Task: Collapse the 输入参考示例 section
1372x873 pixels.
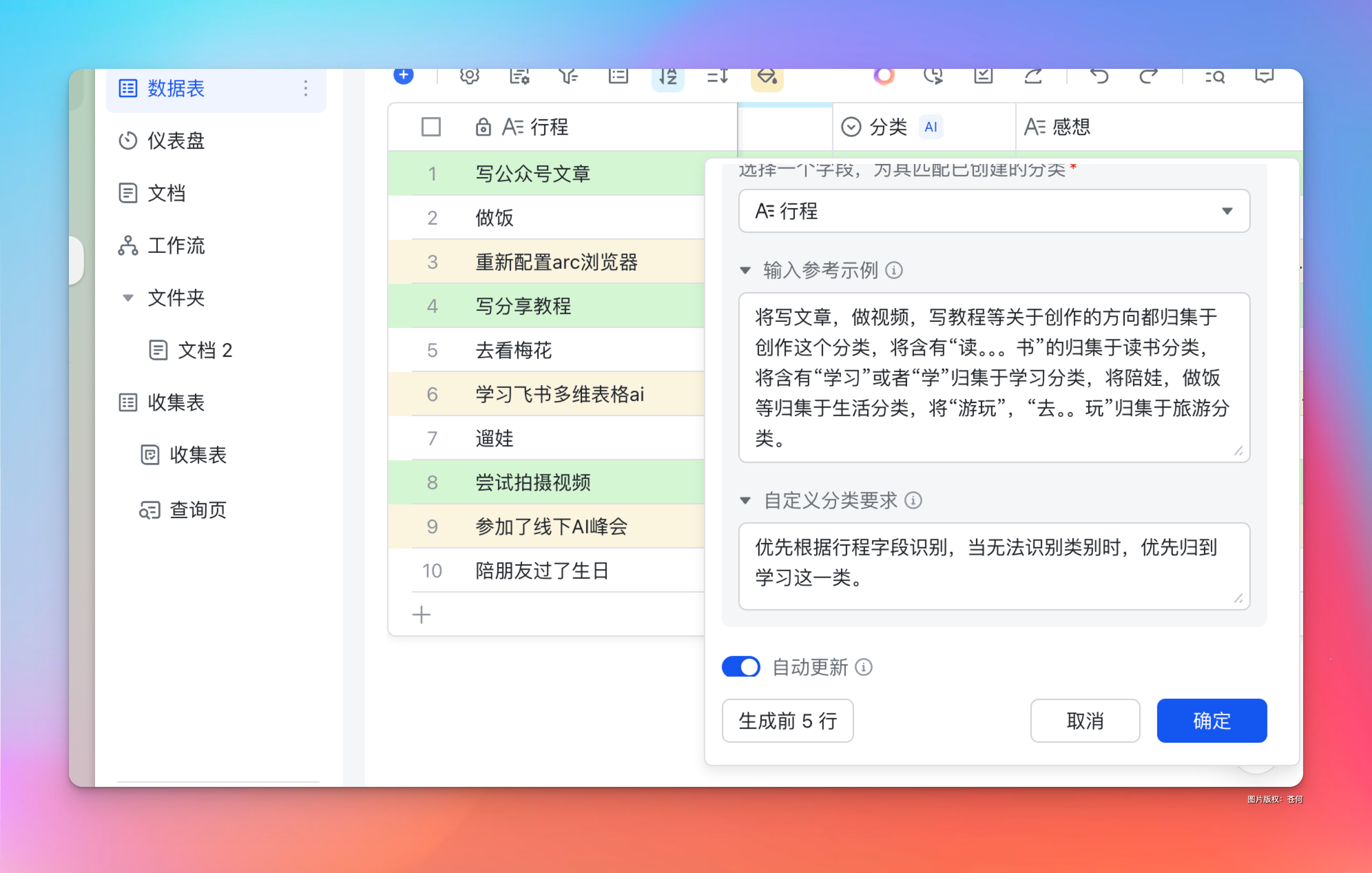Action: (x=745, y=270)
